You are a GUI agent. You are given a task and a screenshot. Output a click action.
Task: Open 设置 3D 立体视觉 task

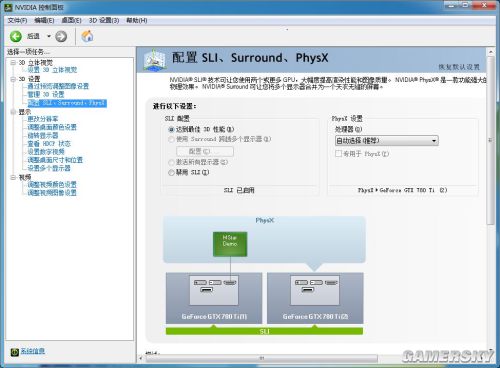pyautogui.click(x=52, y=70)
